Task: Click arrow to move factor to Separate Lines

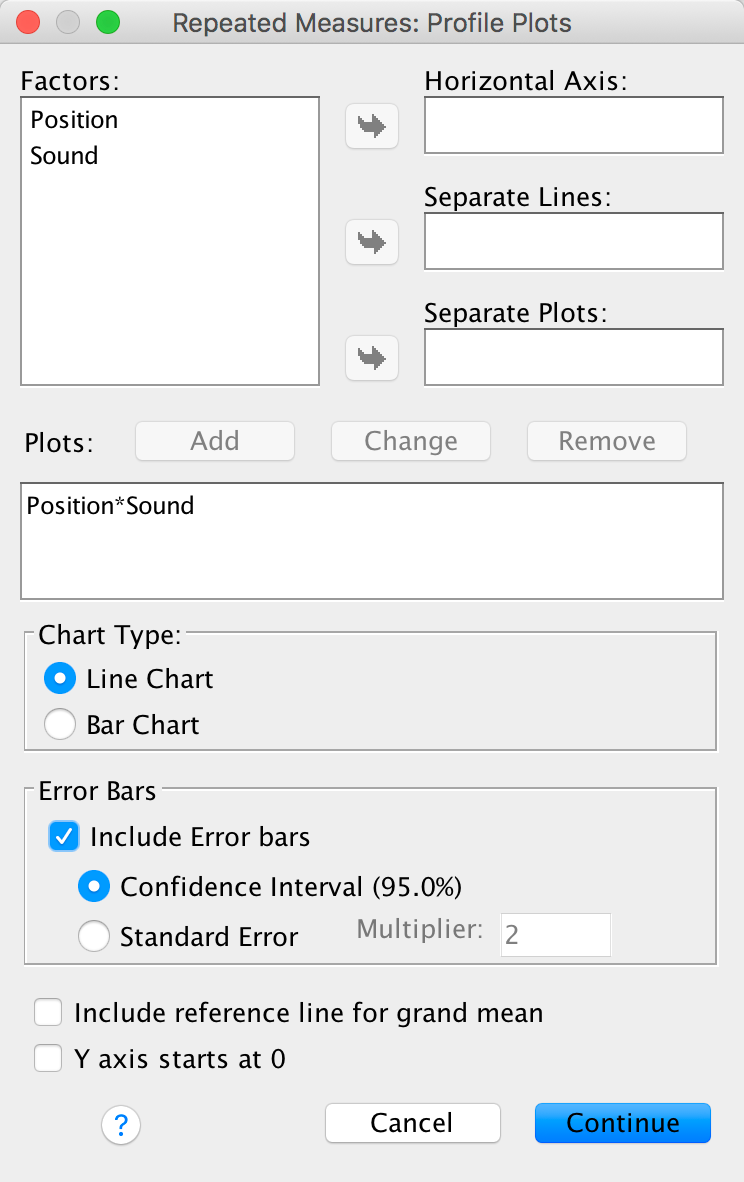Action: (x=372, y=241)
